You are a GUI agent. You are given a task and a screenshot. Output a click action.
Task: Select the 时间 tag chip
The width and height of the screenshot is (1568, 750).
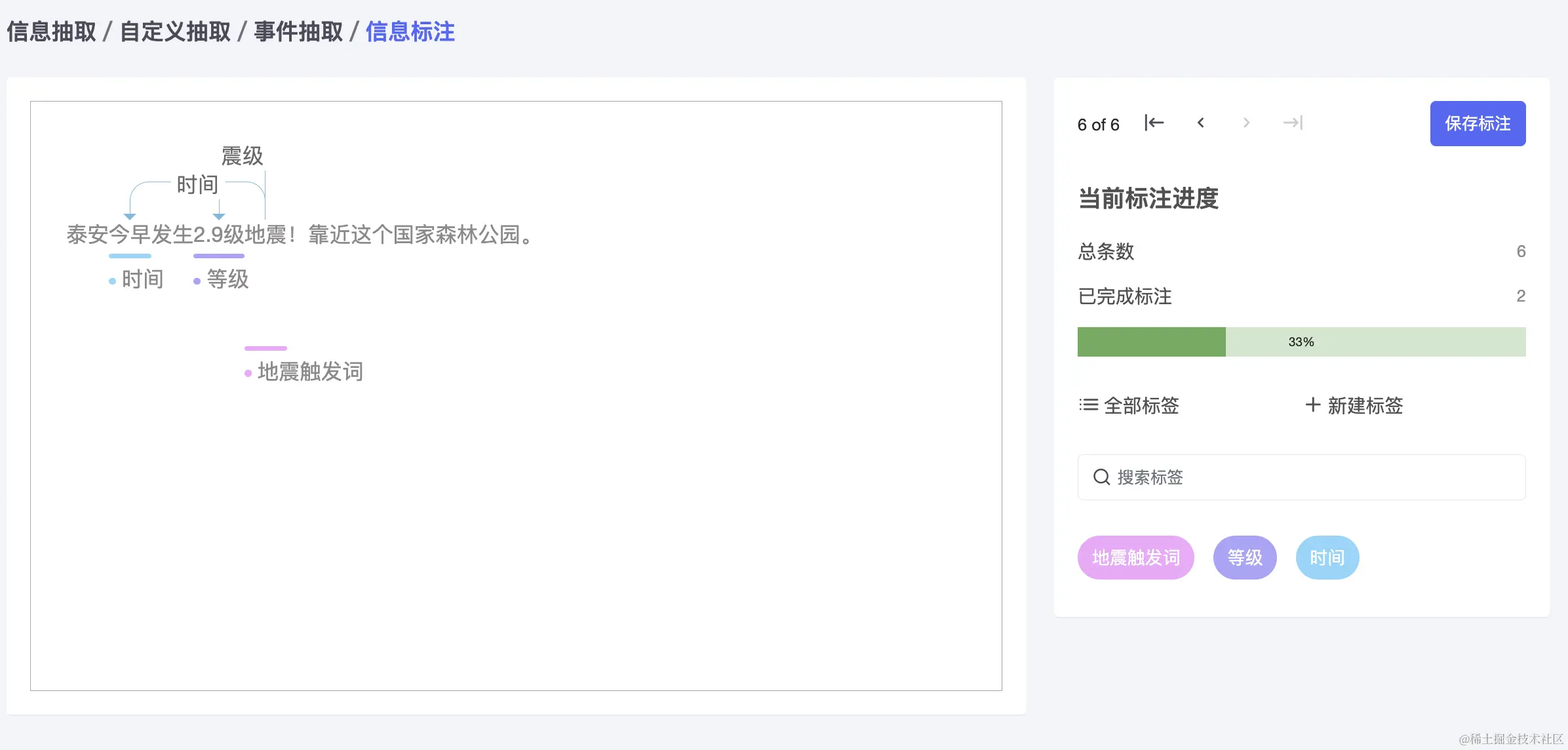click(x=1327, y=557)
